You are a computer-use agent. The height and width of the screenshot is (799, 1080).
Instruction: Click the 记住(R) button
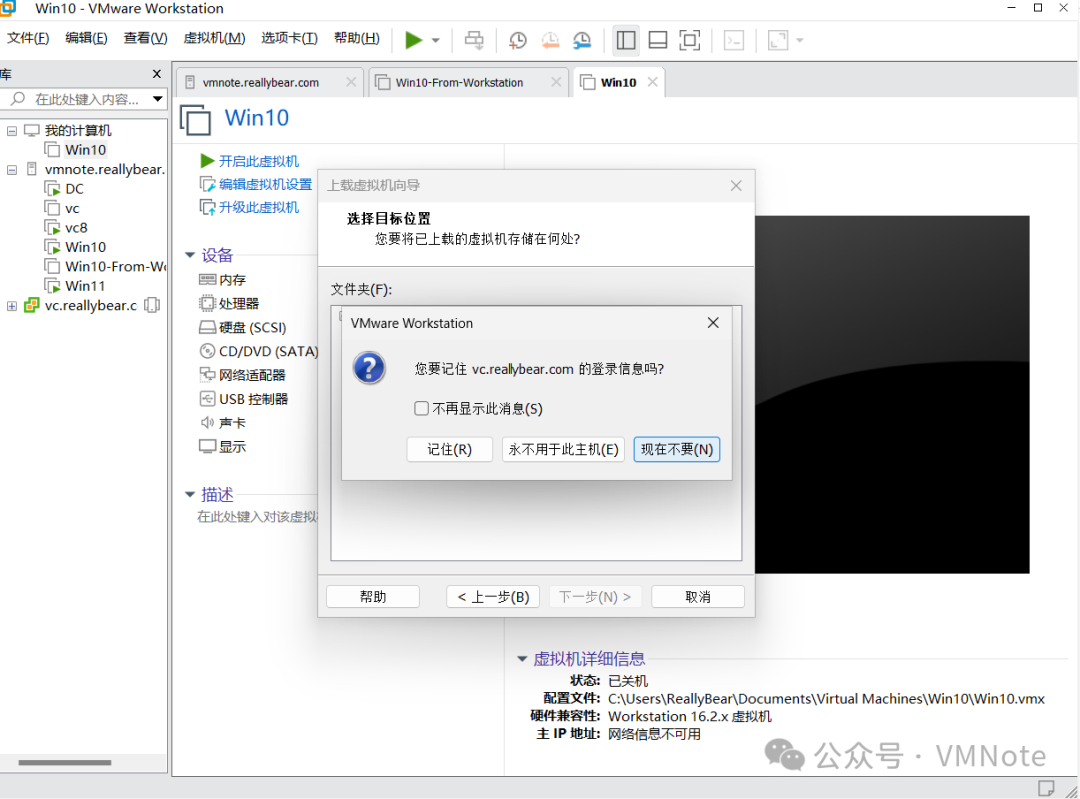450,449
